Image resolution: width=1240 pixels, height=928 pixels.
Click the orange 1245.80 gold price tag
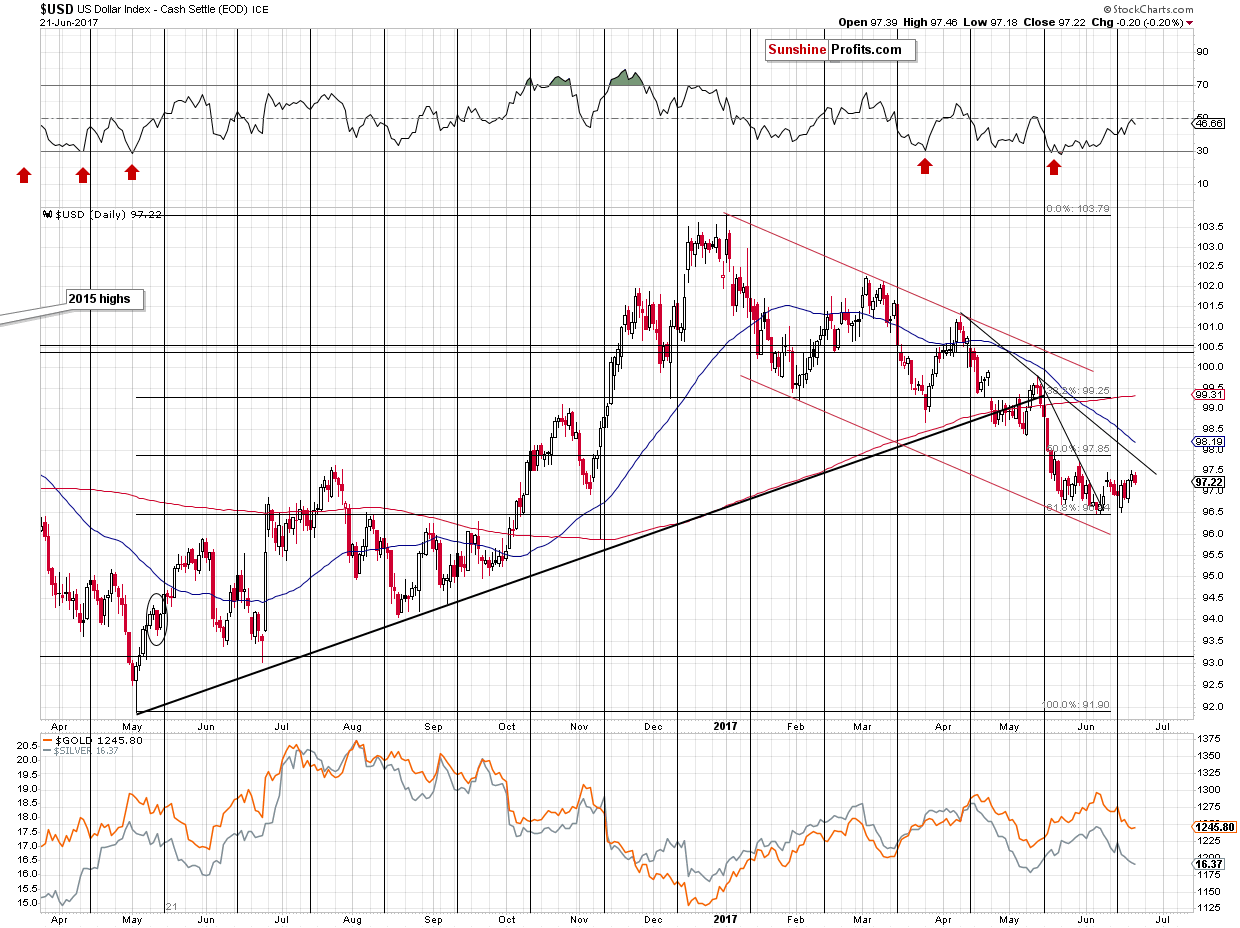(x=1213, y=827)
